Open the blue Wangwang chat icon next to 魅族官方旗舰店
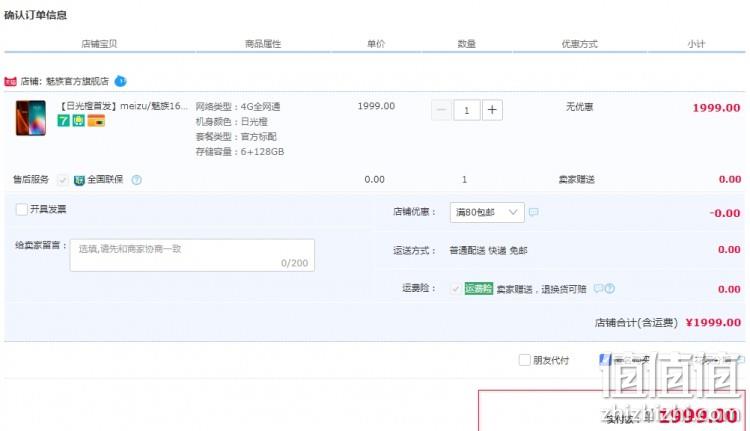750x431 pixels. click(x=121, y=81)
